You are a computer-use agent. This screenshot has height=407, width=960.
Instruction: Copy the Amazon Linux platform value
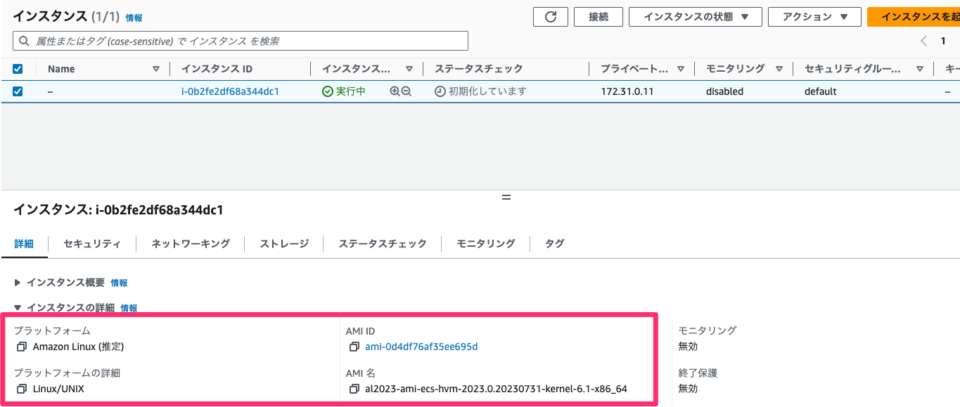pyautogui.click(x=22, y=347)
